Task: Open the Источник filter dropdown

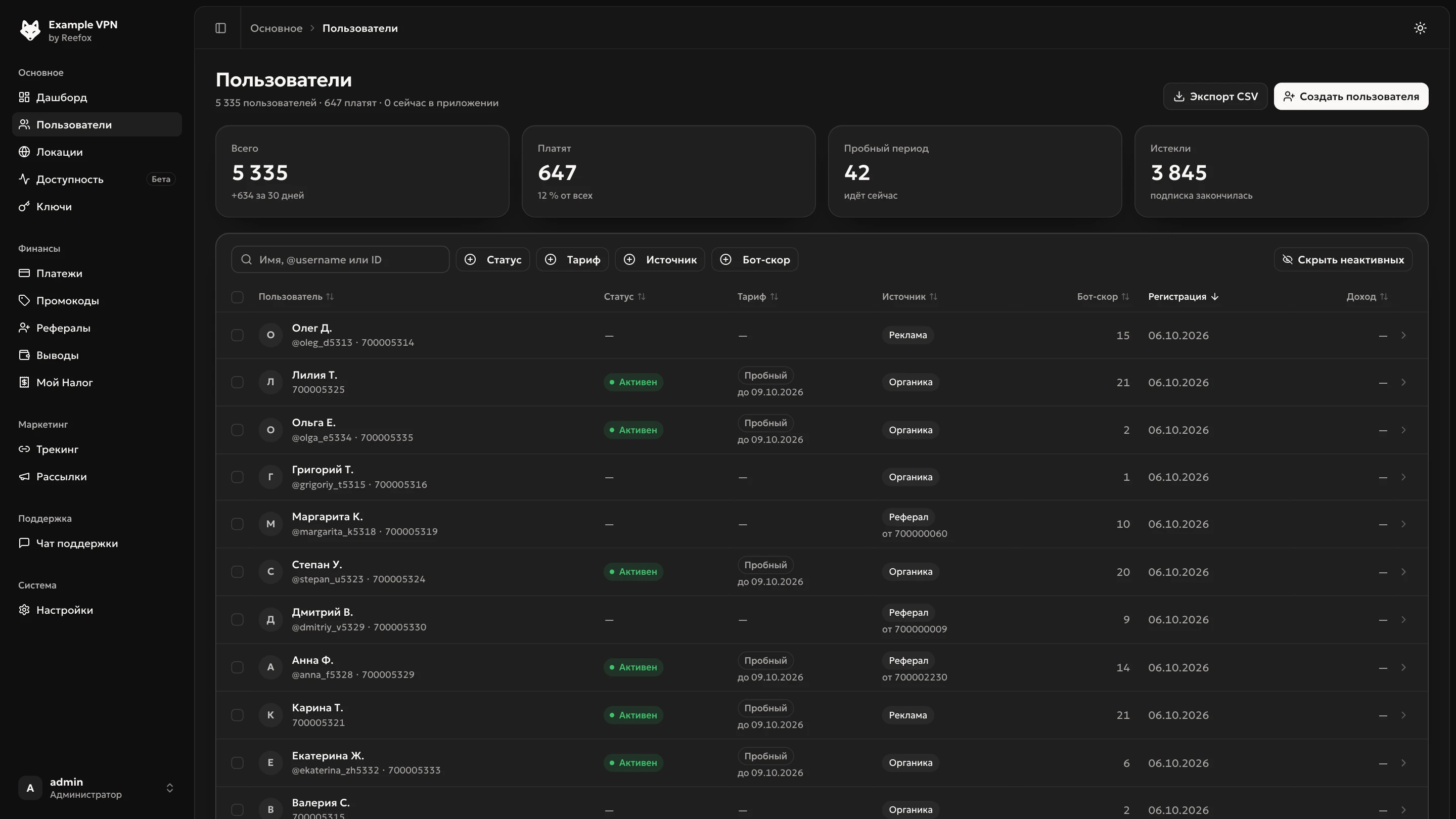Action: (660, 259)
